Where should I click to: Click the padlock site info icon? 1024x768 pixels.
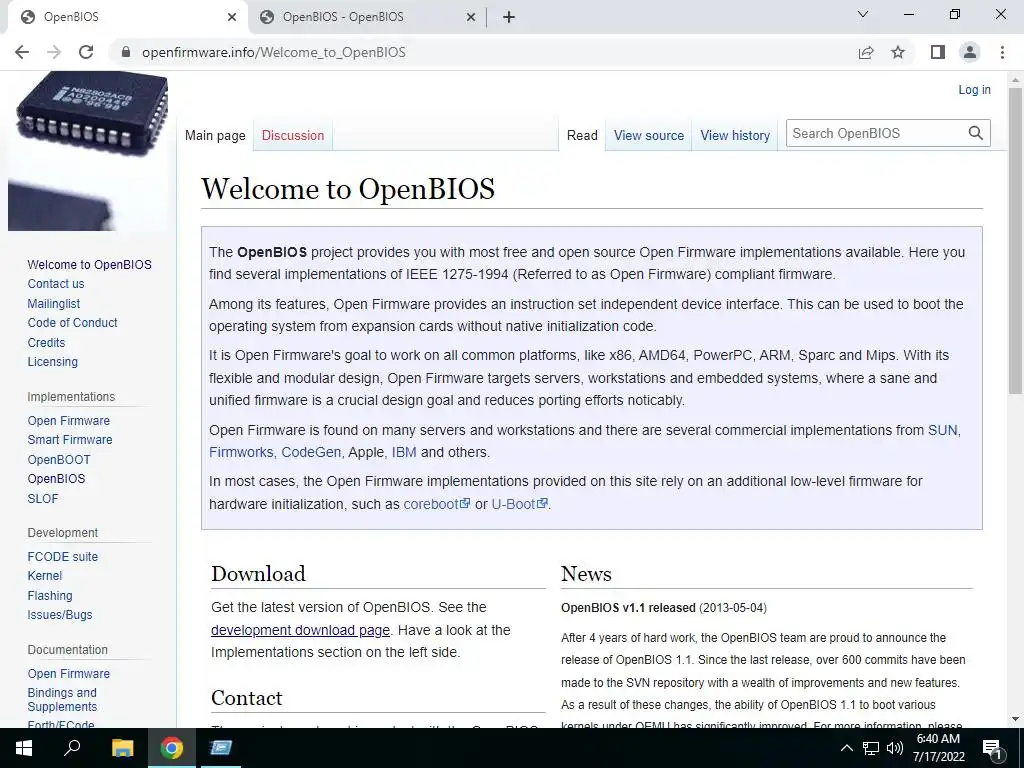(x=126, y=52)
